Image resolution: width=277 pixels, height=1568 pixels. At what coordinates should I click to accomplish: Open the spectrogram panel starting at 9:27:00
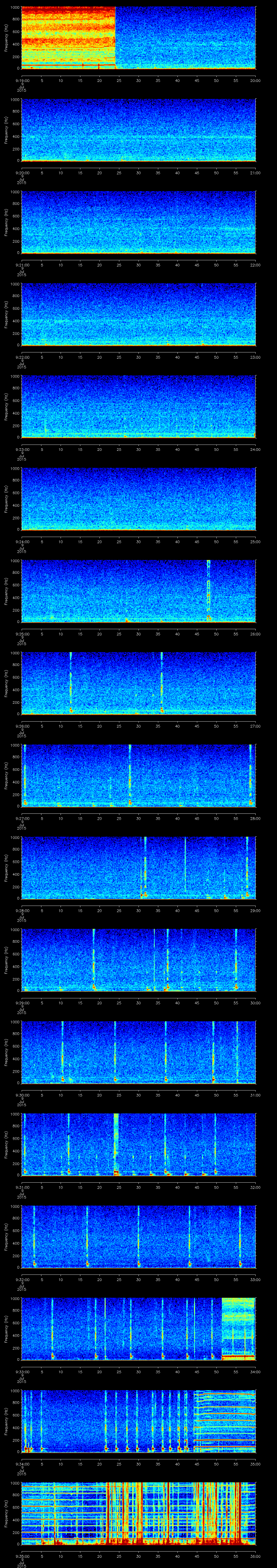[x=138, y=775]
